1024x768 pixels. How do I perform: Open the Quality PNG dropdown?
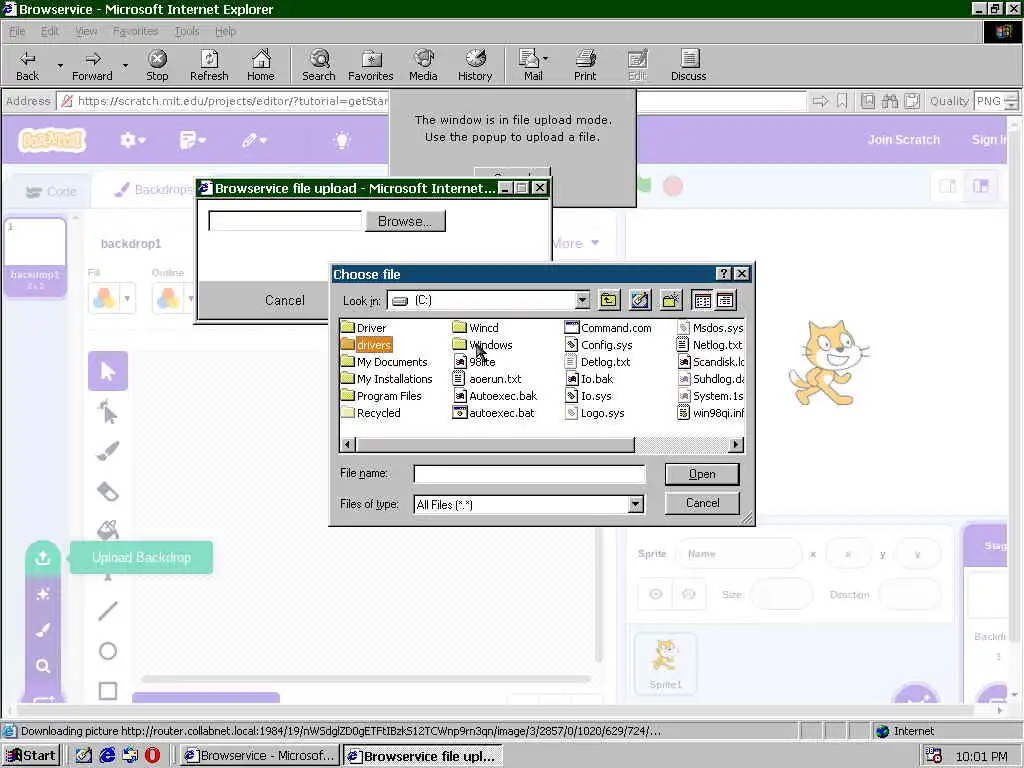coord(1010,101)
